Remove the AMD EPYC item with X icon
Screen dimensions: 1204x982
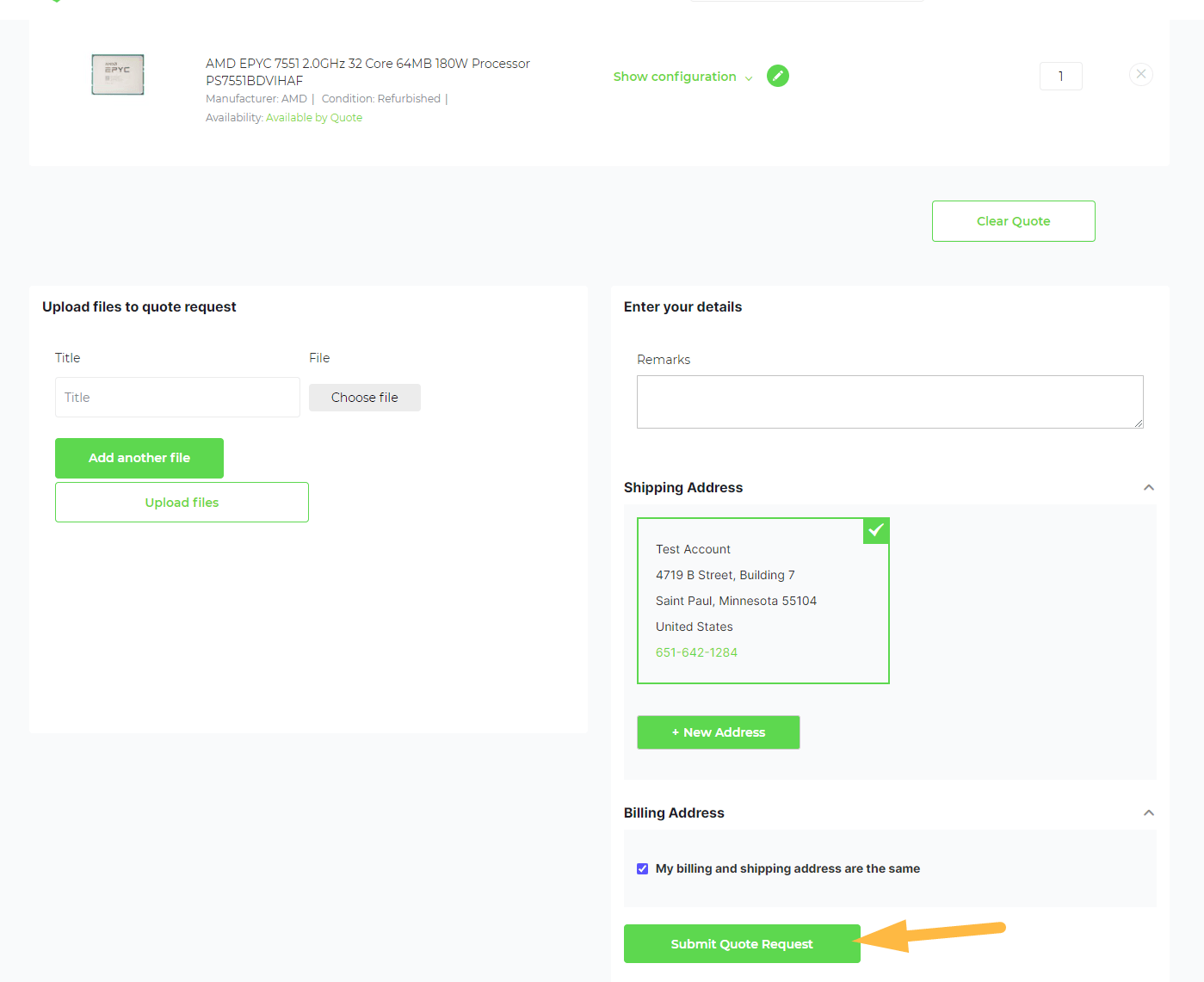[1141, 74]
